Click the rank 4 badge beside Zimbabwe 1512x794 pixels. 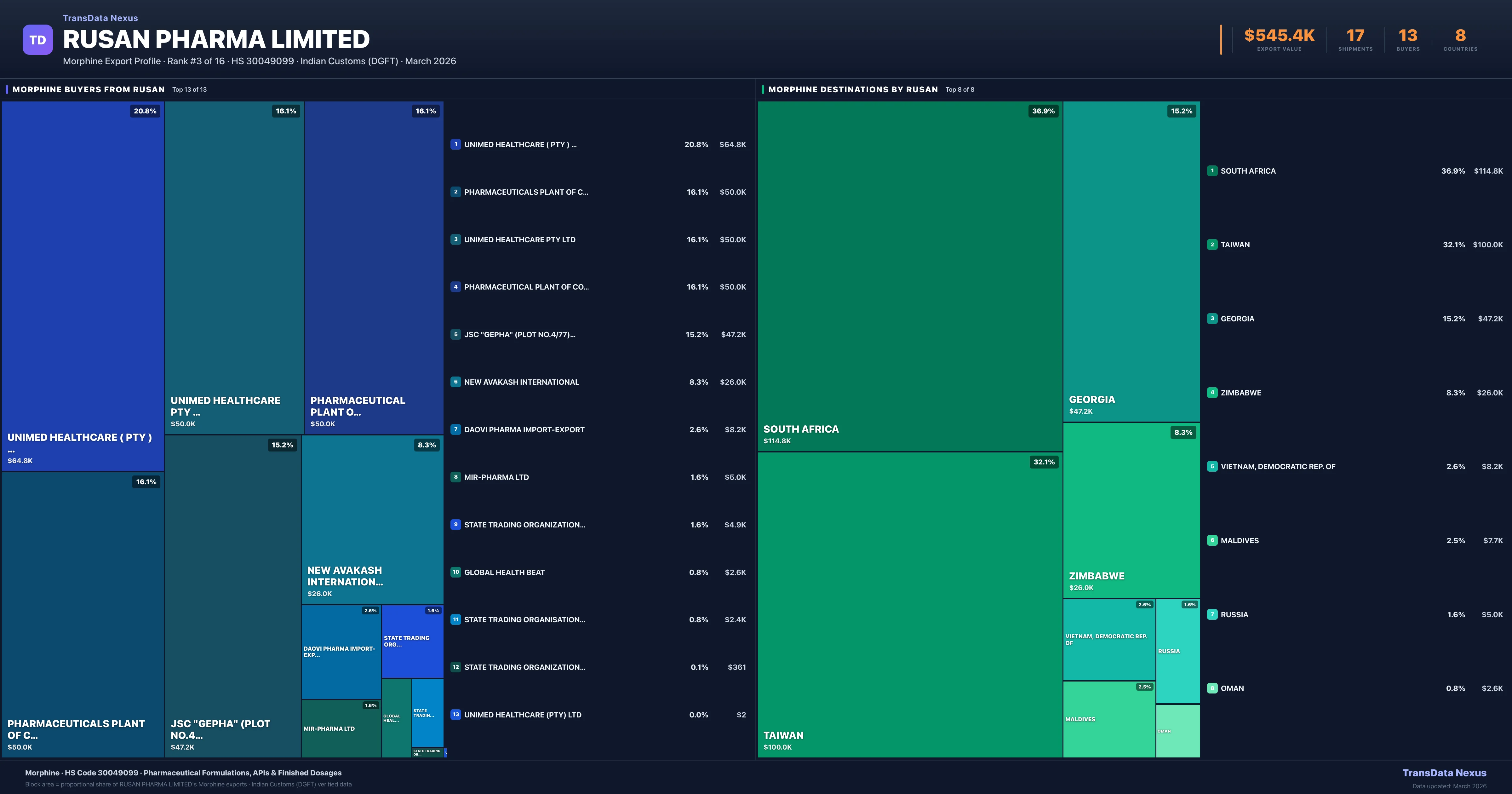tap(1212, 392)
